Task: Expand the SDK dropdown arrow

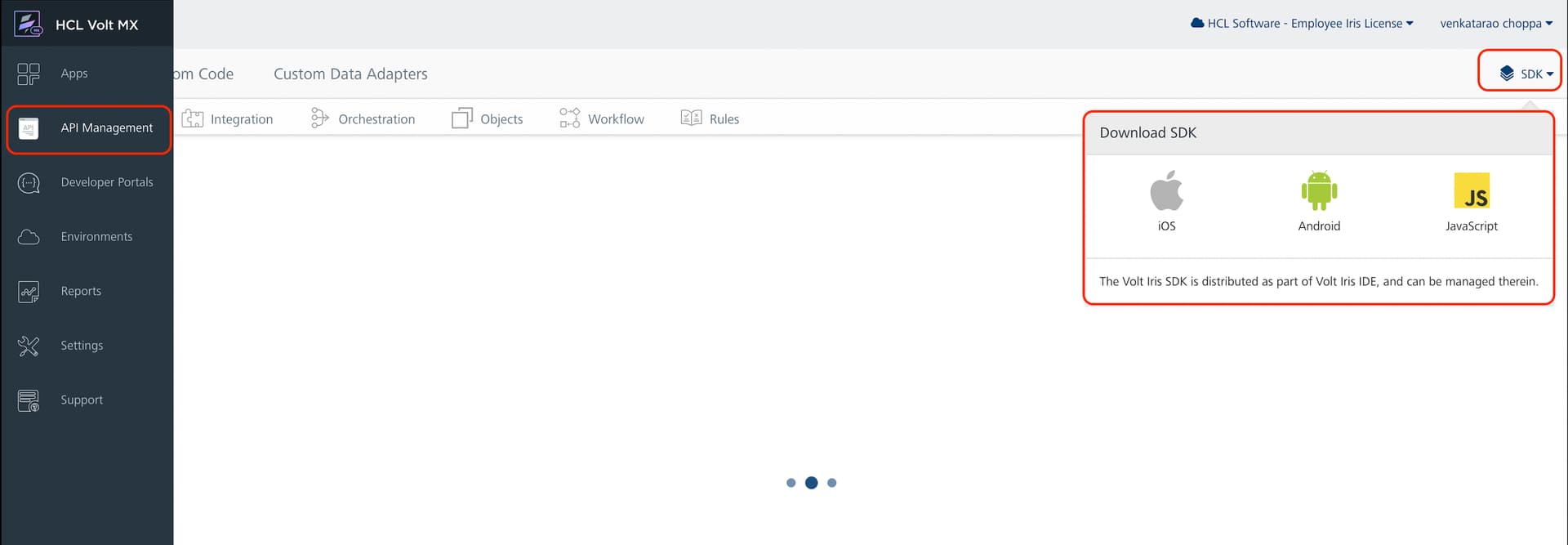Action: tap(1550, 74)
